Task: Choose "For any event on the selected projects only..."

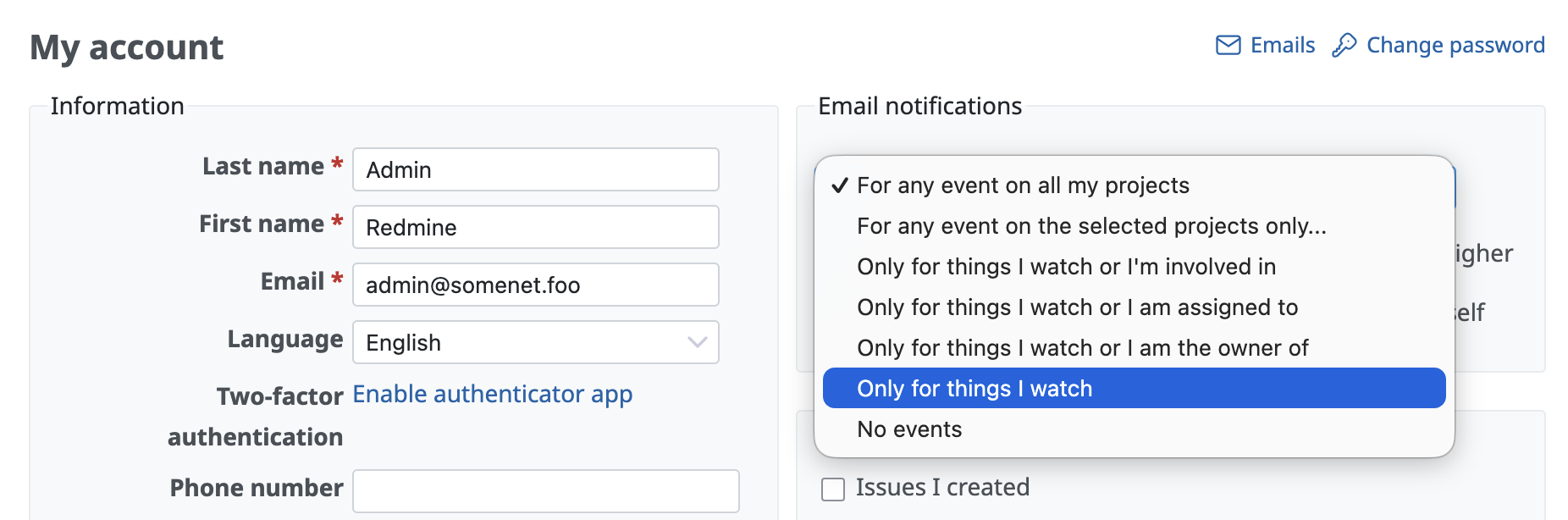Action: [x=1091, y=226]
